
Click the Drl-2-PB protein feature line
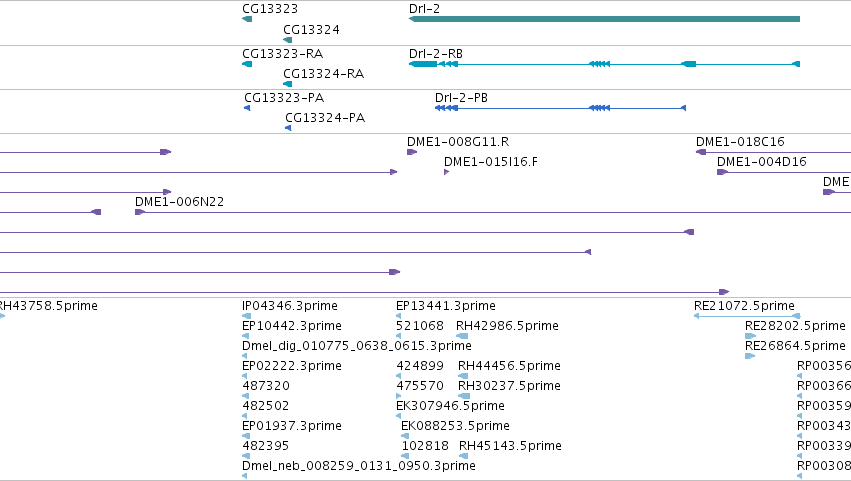tap(560, 108)
